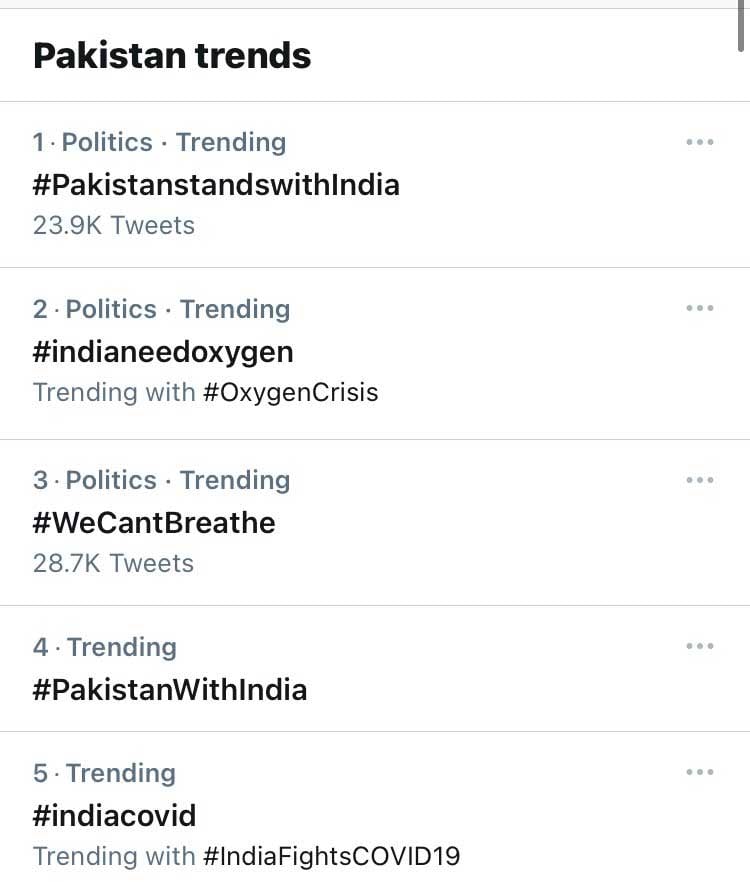Click the scrollbar thumb at top right
This screenshot has height=882, width=750.
coord(742,26)
